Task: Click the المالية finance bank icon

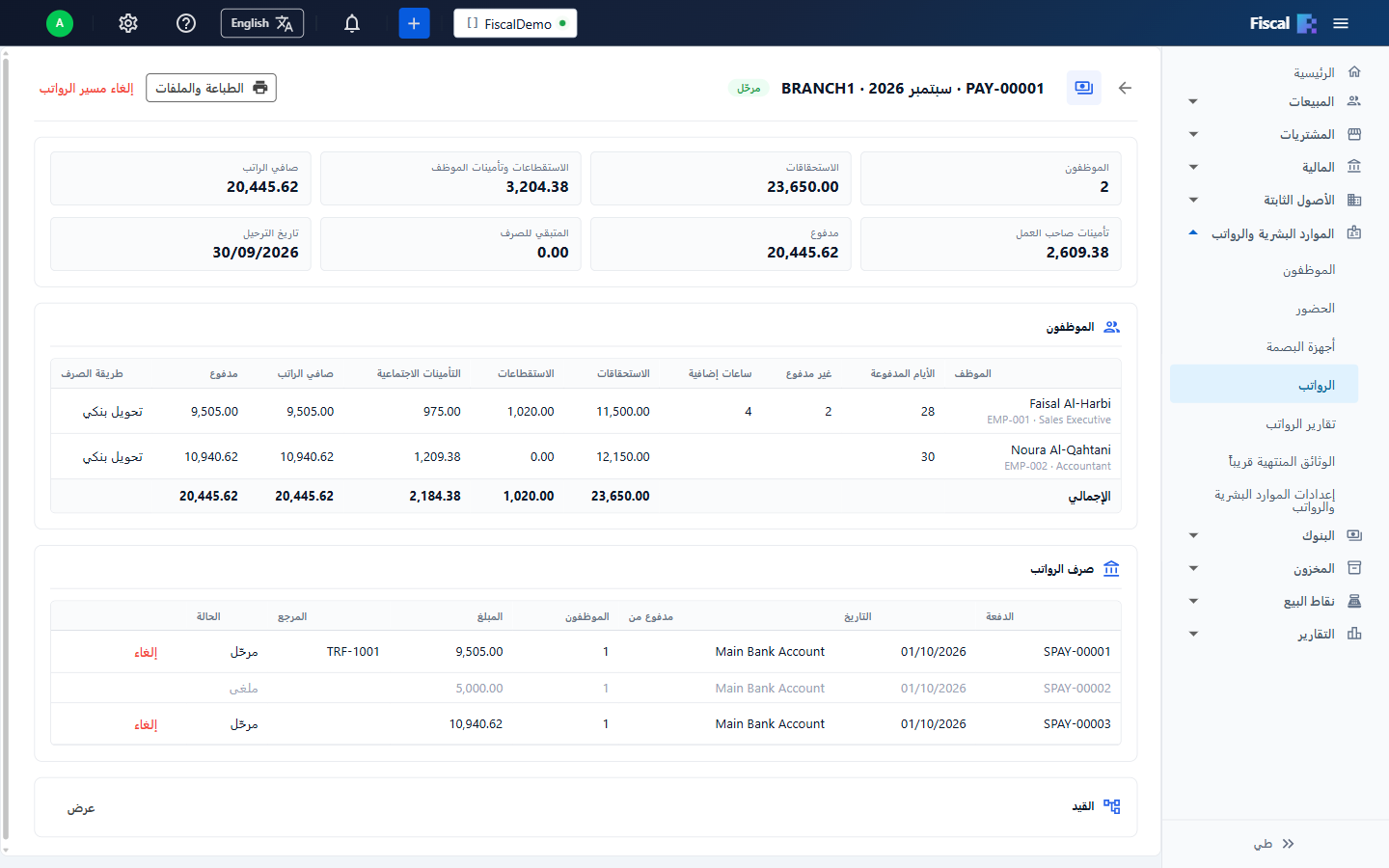Action: pyautogui.click(x=1354, y=167)
